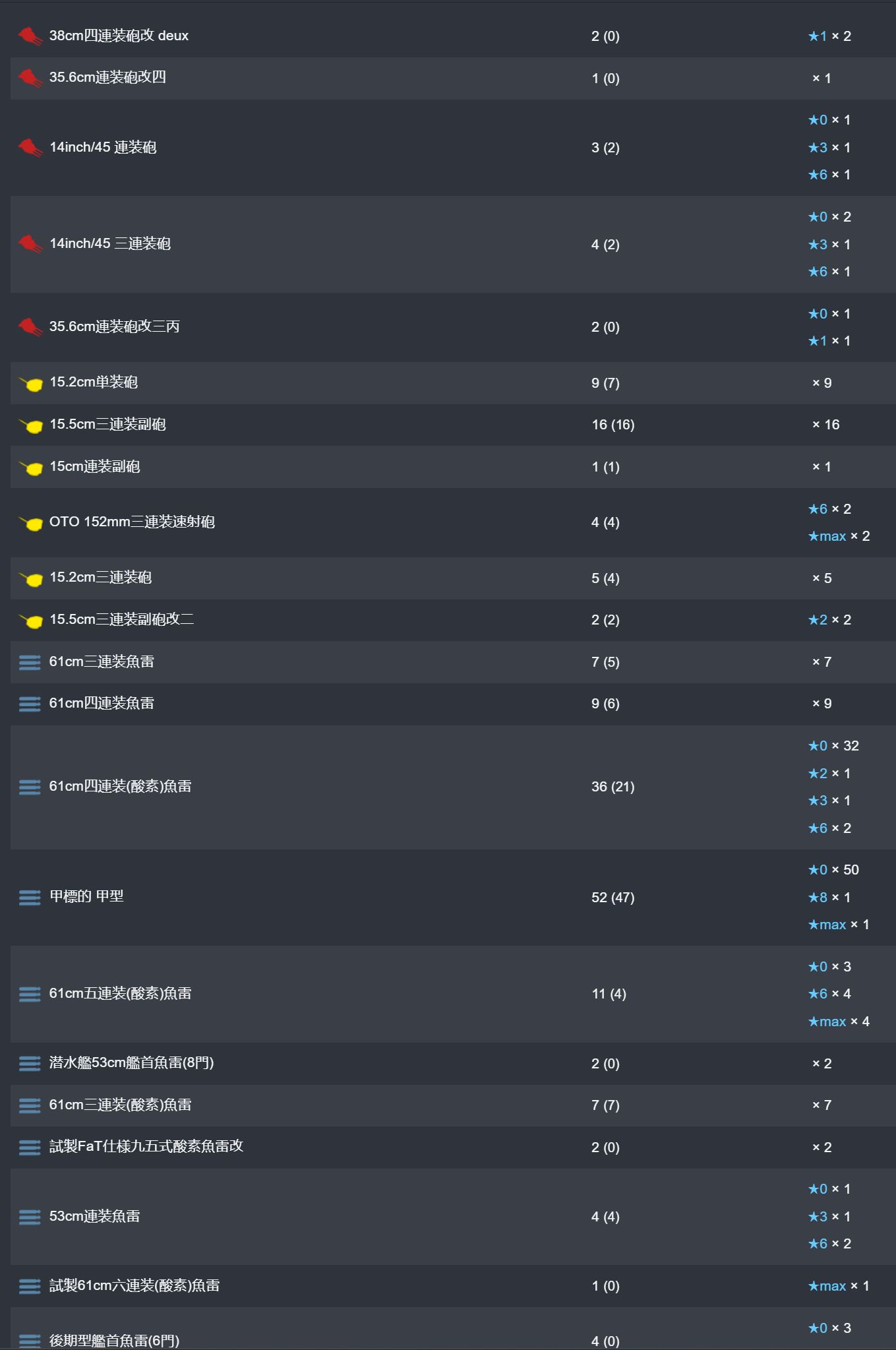This screenshot has width=896, height=1350.
Task: Click the 潜水艦53cm艦首魚雷(8門) row name
Action: point(131,1063)
